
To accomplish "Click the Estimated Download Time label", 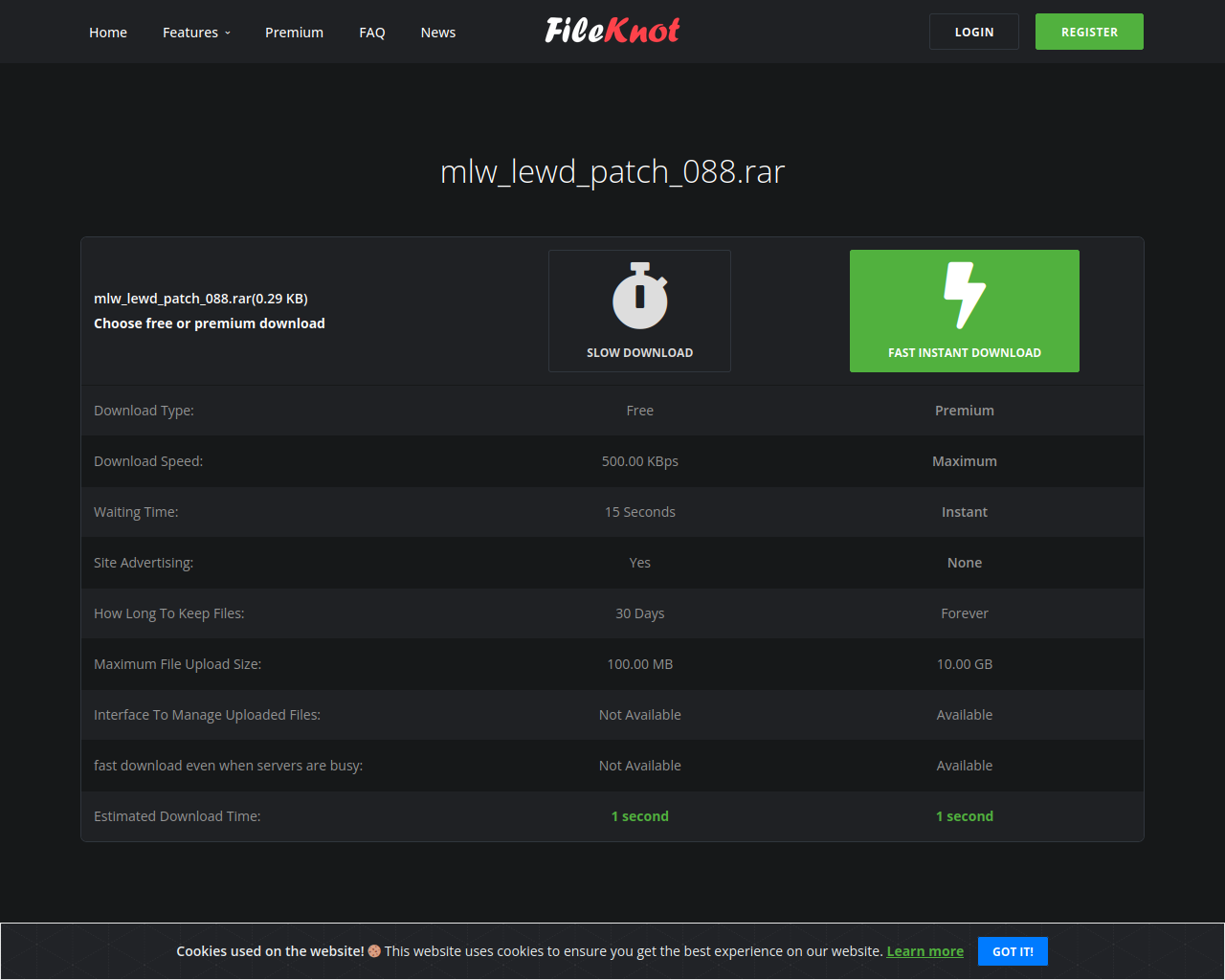I will point(177,816).
